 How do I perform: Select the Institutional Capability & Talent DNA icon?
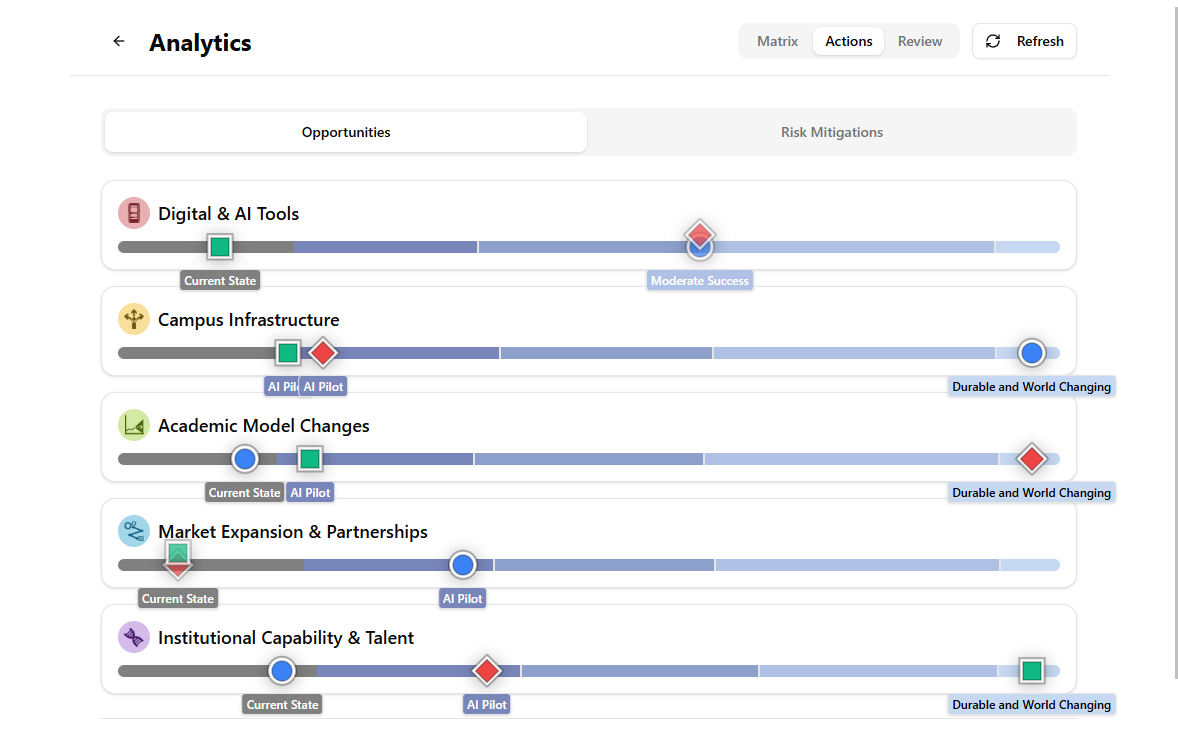[134, 637]
